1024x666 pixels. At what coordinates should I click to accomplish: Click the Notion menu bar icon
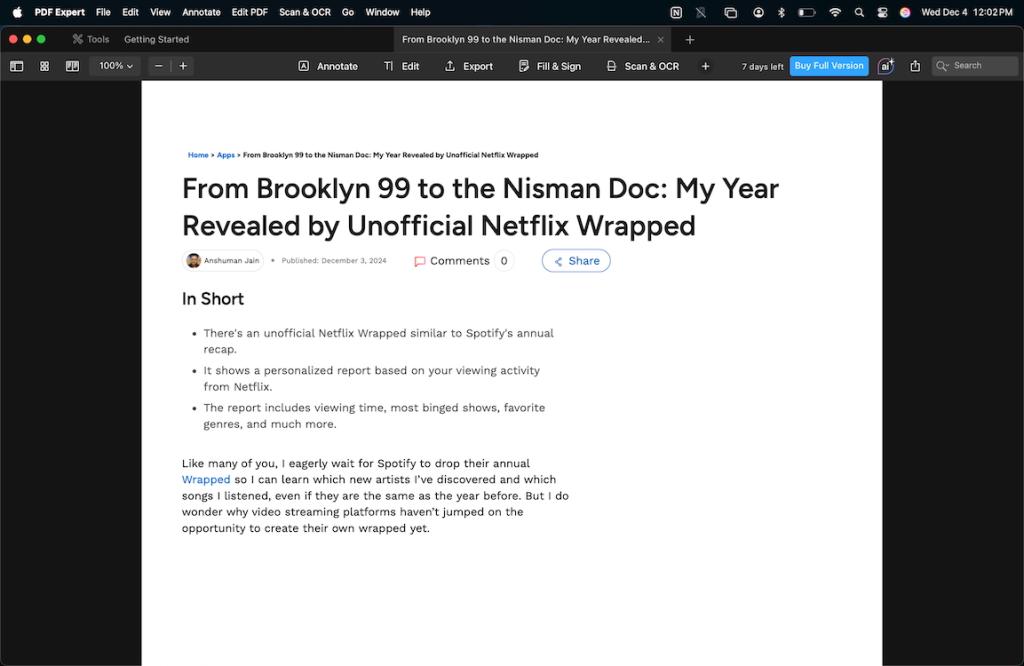coord(676,12)
